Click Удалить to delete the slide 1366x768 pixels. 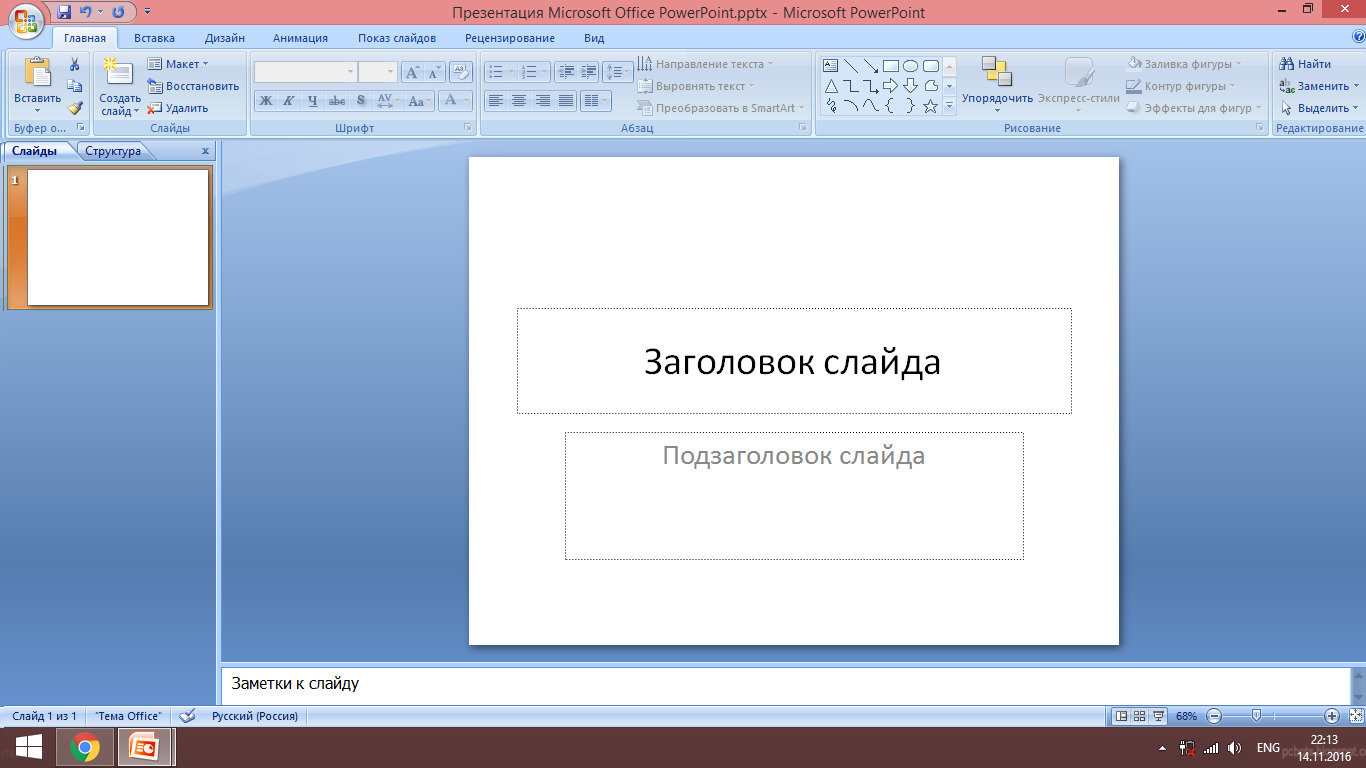[x=178, y=108]
